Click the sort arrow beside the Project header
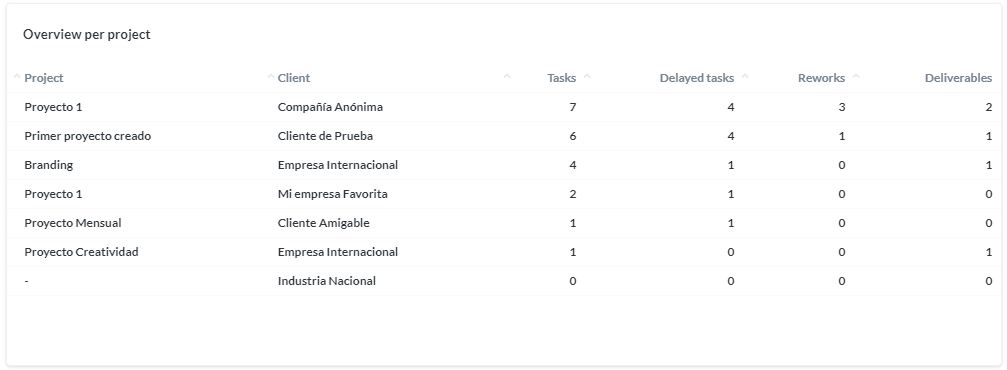The width and height of the screenshot is (1007, 370). (17, 77)
